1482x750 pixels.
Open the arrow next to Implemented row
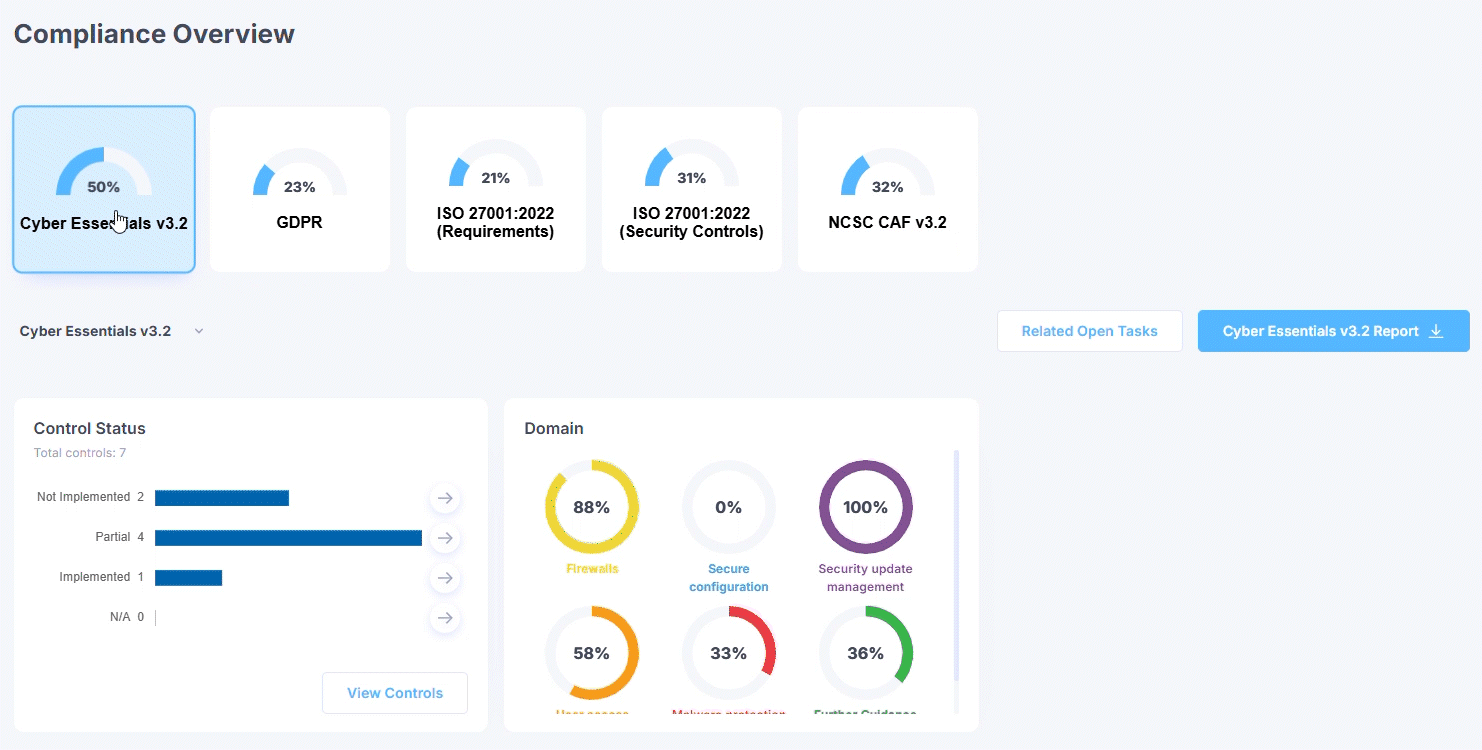(x=446, y=578)
